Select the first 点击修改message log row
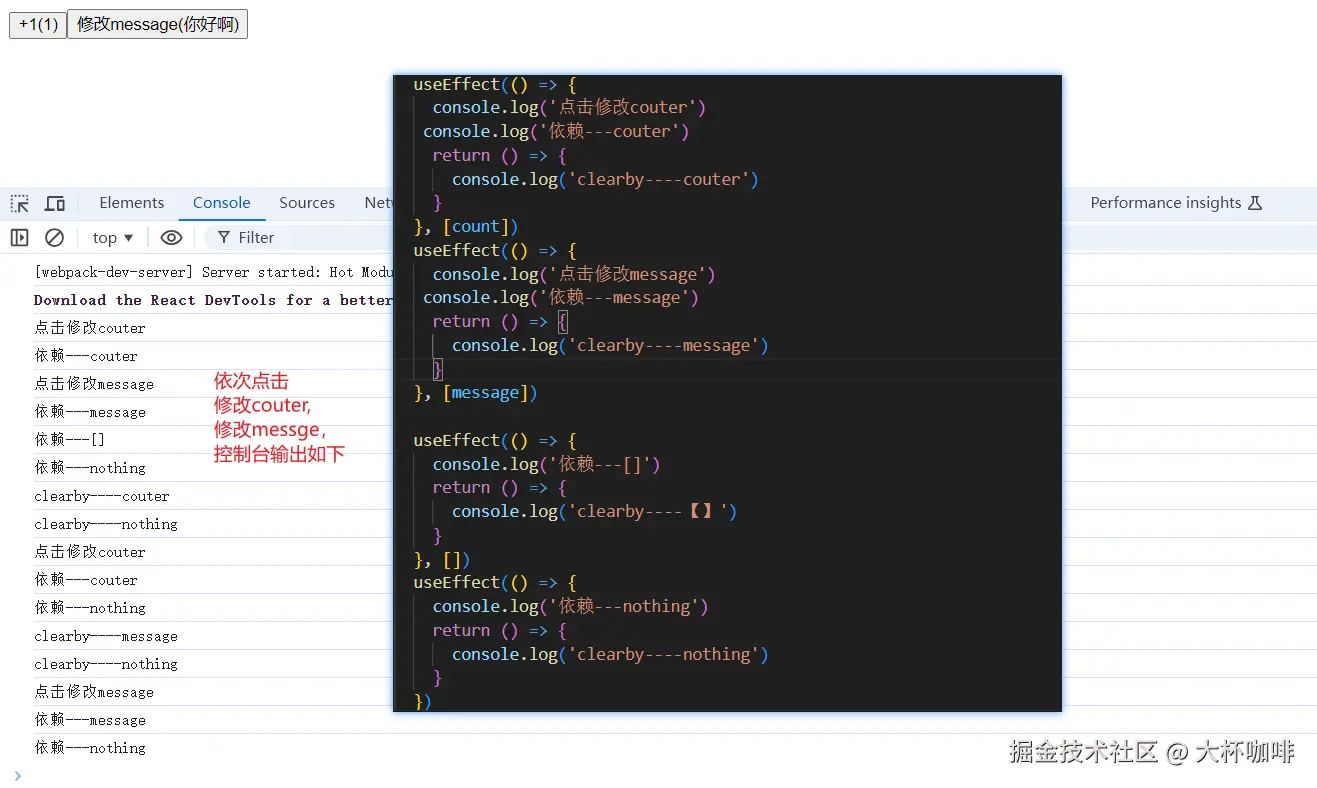Viewport: 1317px width, 788px height. coord(94,384)
